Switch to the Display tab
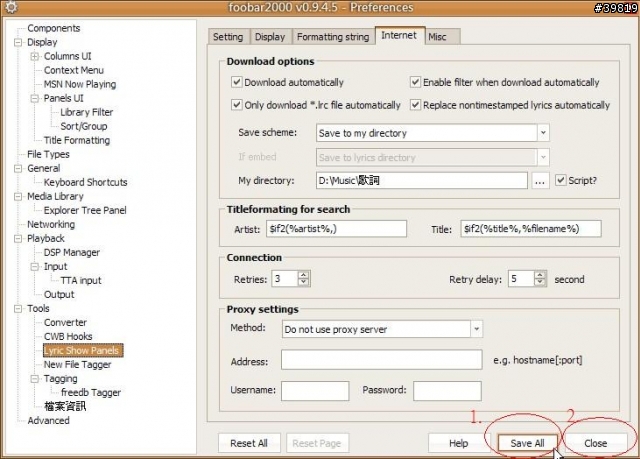This screenshot has height=459, width=640. click(270, 37)
